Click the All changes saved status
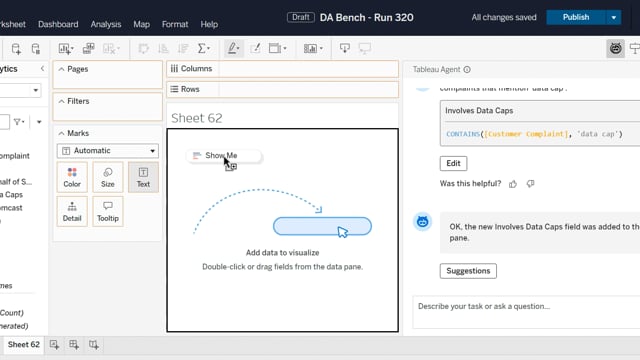This screenshot has height=360, width=640. click(504, 17)
